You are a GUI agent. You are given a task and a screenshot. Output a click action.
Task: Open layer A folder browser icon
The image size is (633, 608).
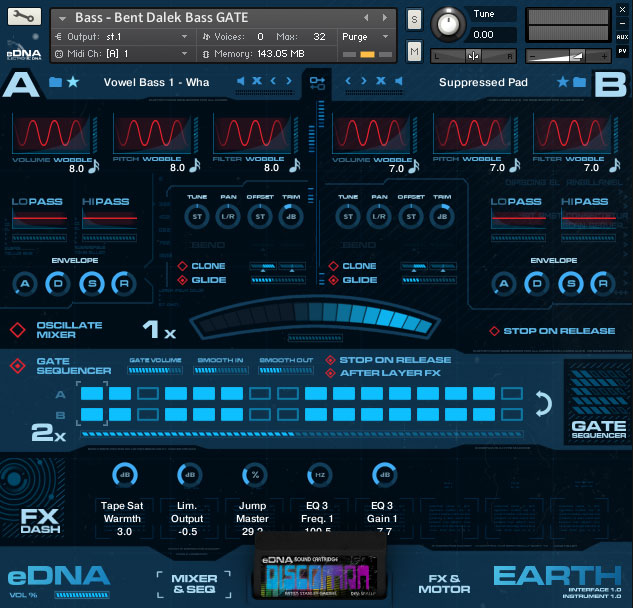[x=55, y=82]
